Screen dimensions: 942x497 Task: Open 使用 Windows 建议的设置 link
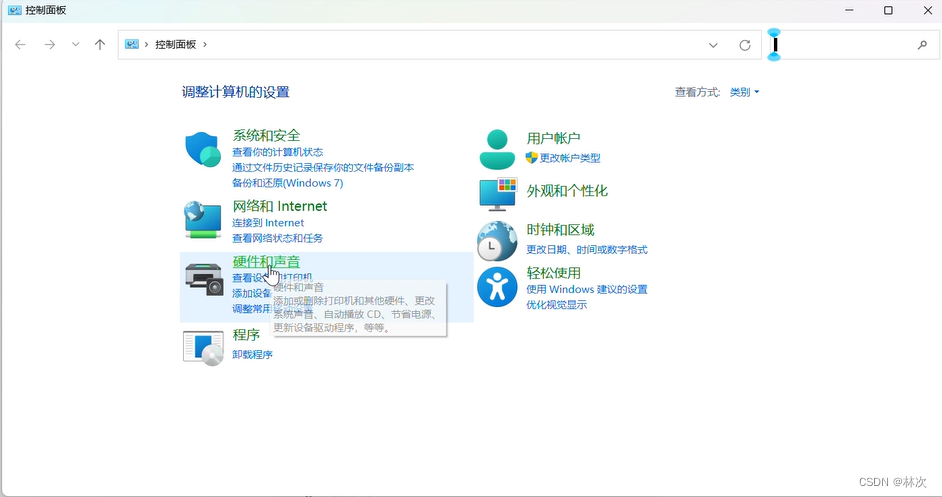587,289
